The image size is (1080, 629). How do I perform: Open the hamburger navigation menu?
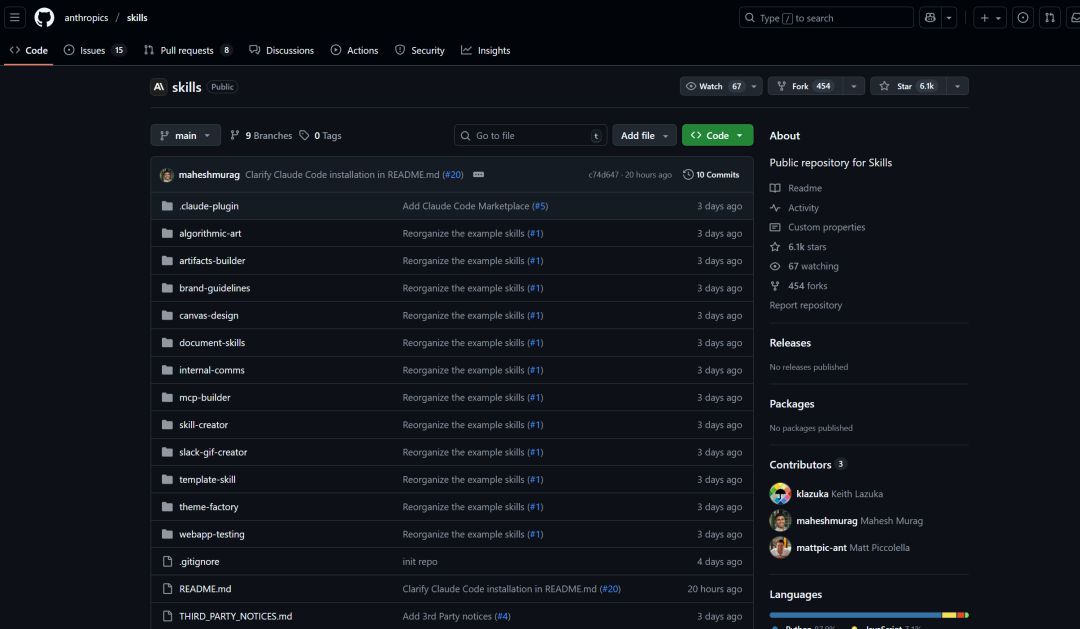click(x=14, y=17)
